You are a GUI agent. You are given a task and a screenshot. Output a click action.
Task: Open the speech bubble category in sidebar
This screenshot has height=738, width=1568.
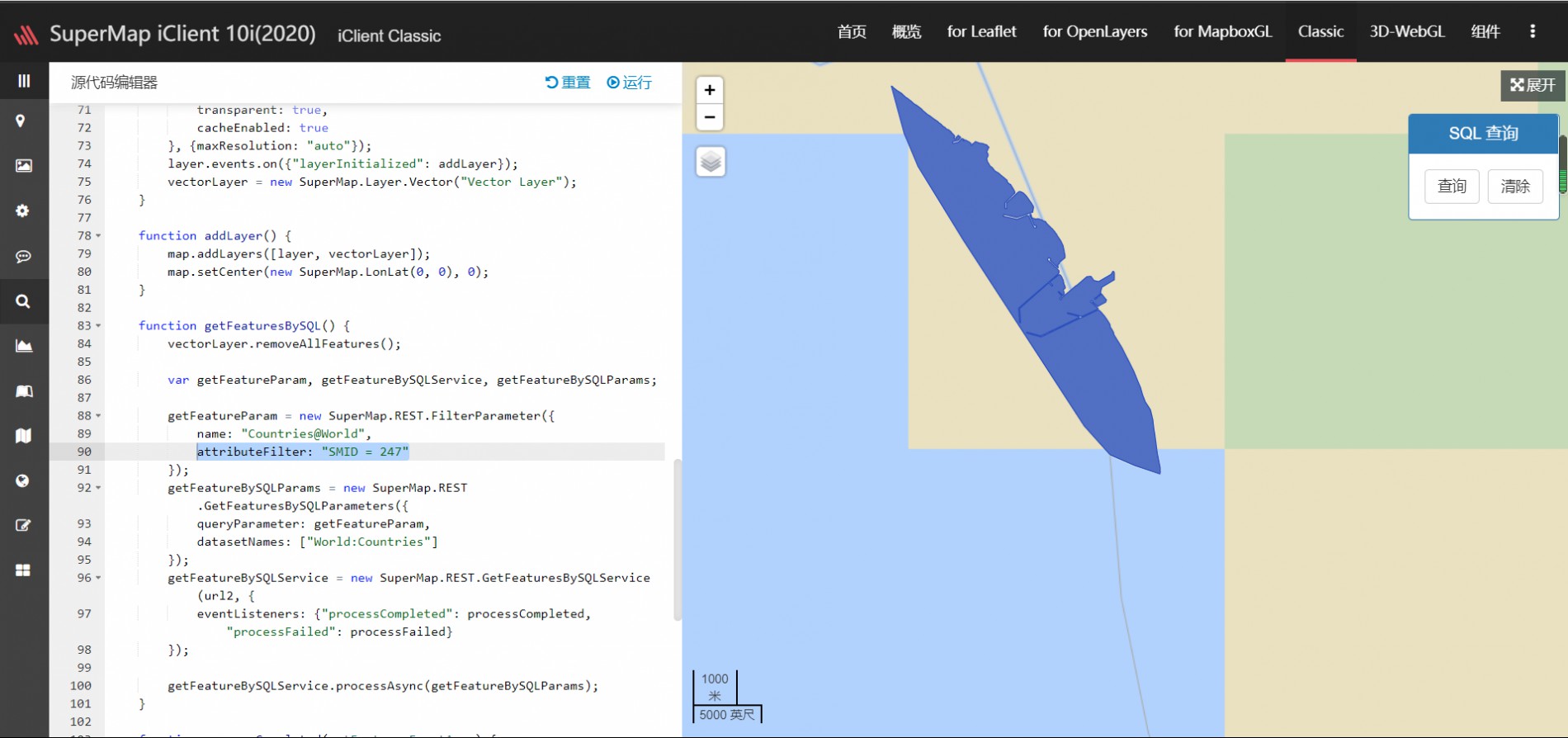click(x=23, y=257)
